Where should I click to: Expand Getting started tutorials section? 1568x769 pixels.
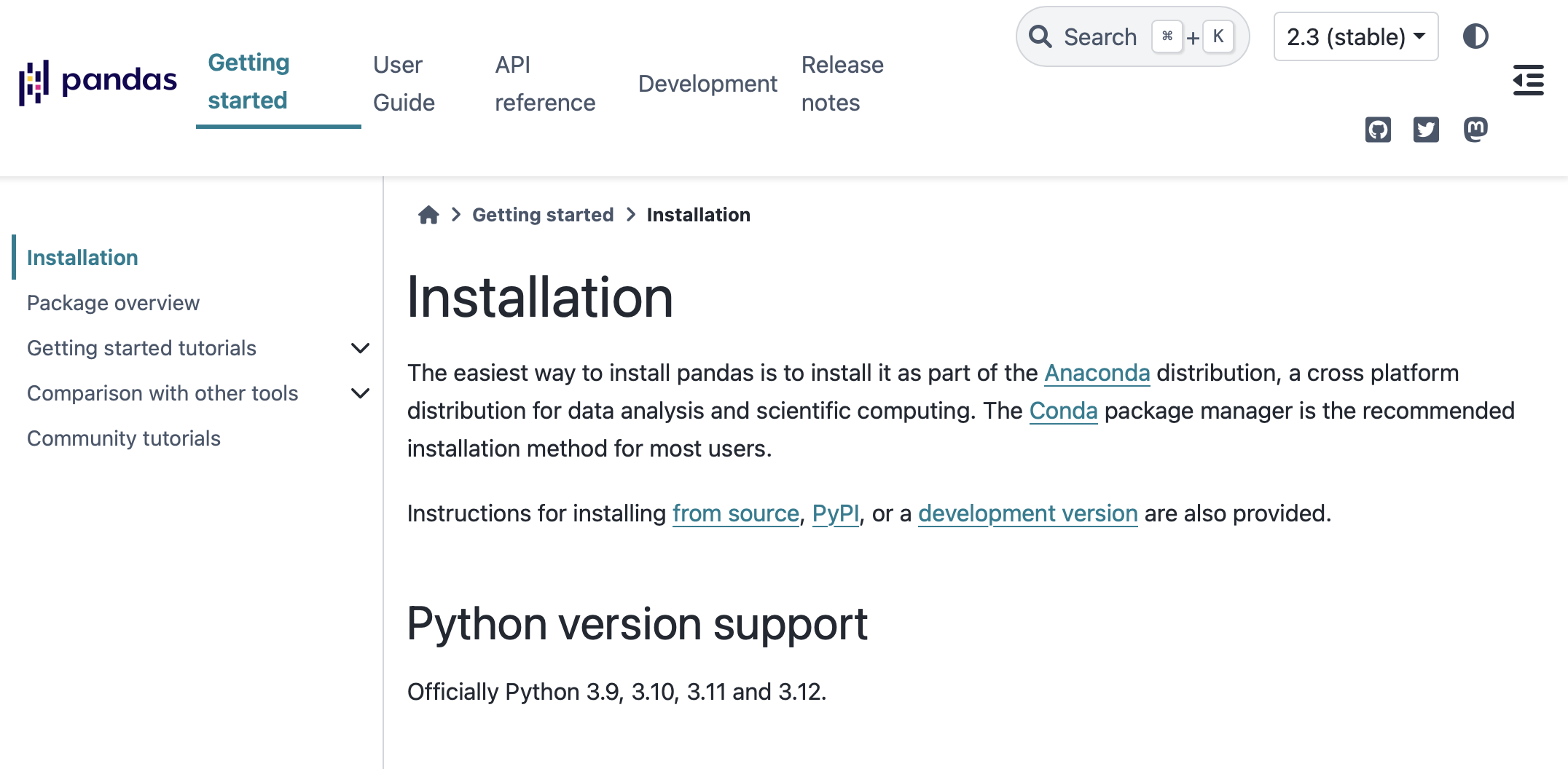360,348
